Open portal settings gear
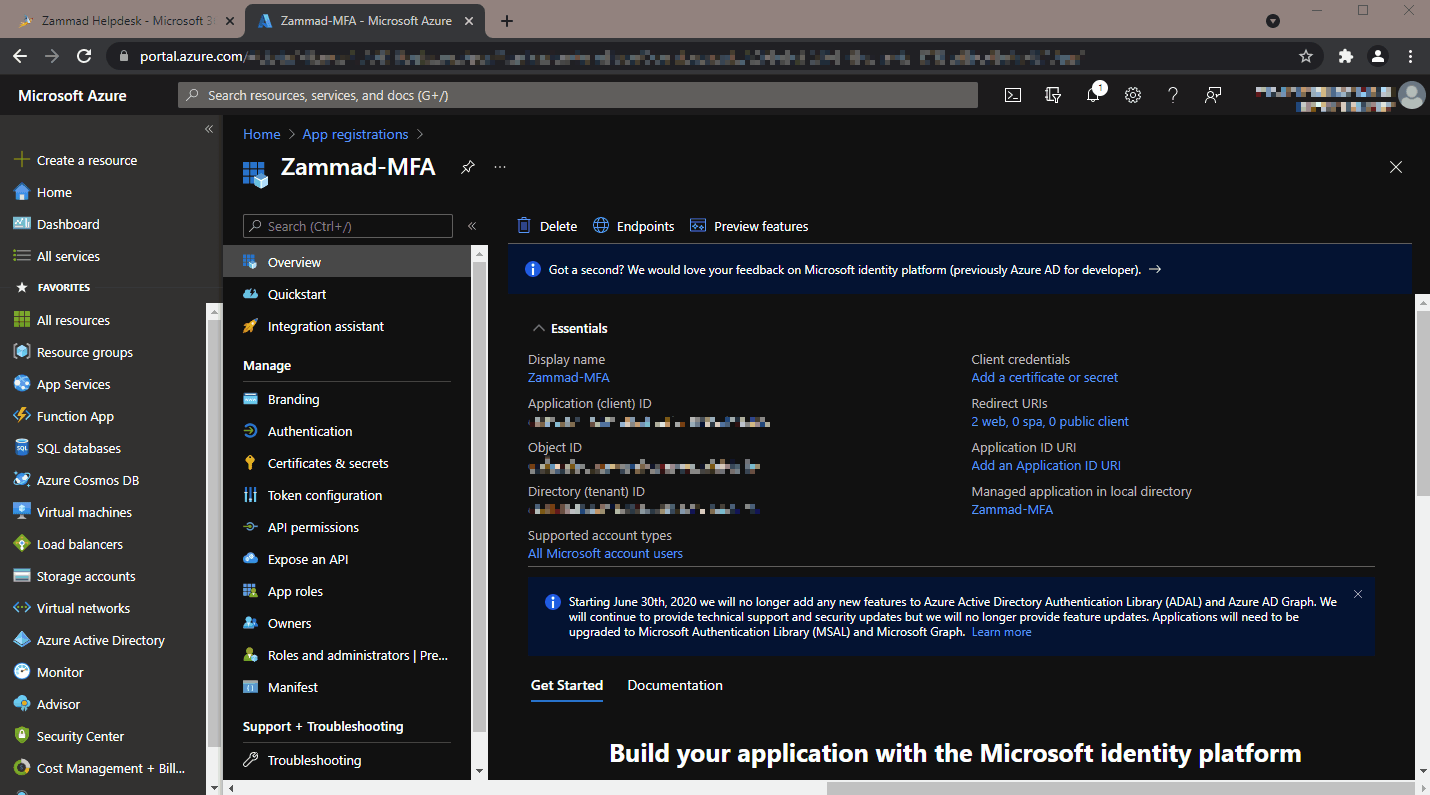1430x795 pixels. point(1133,95)
